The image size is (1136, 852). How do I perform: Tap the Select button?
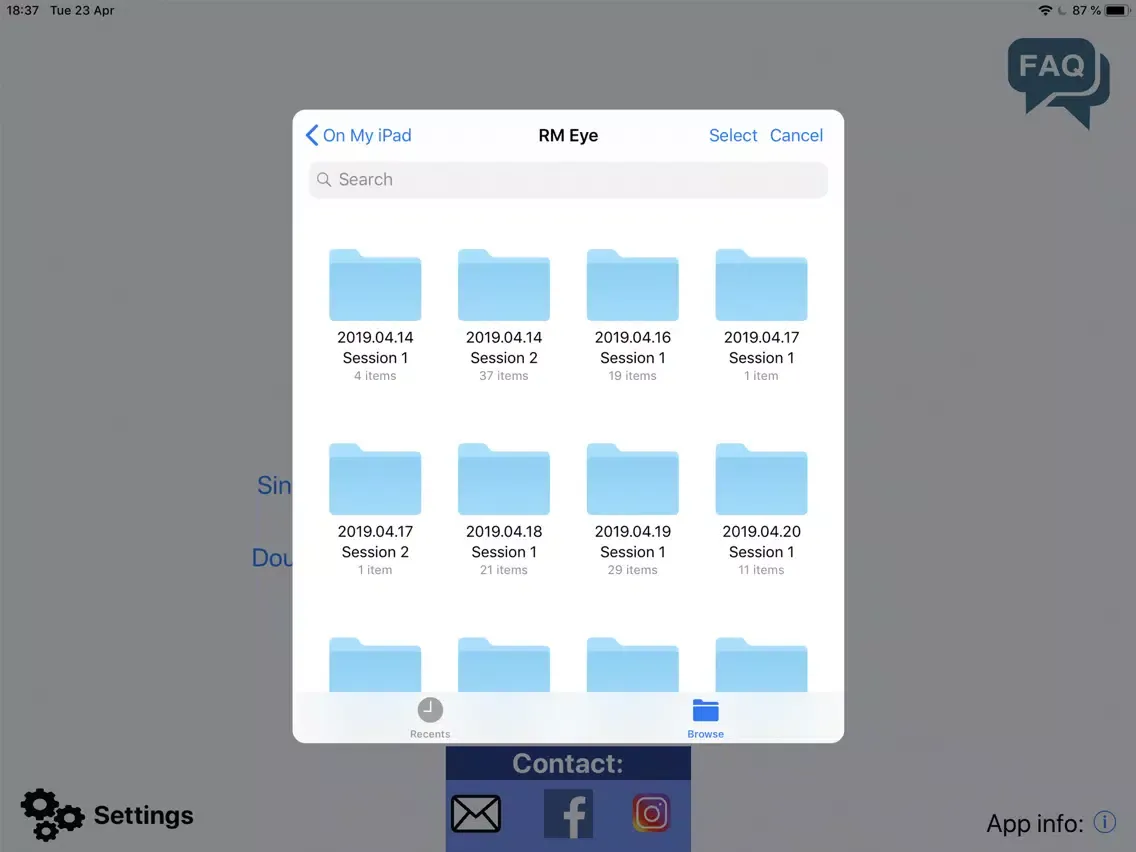tap(732, 135)
